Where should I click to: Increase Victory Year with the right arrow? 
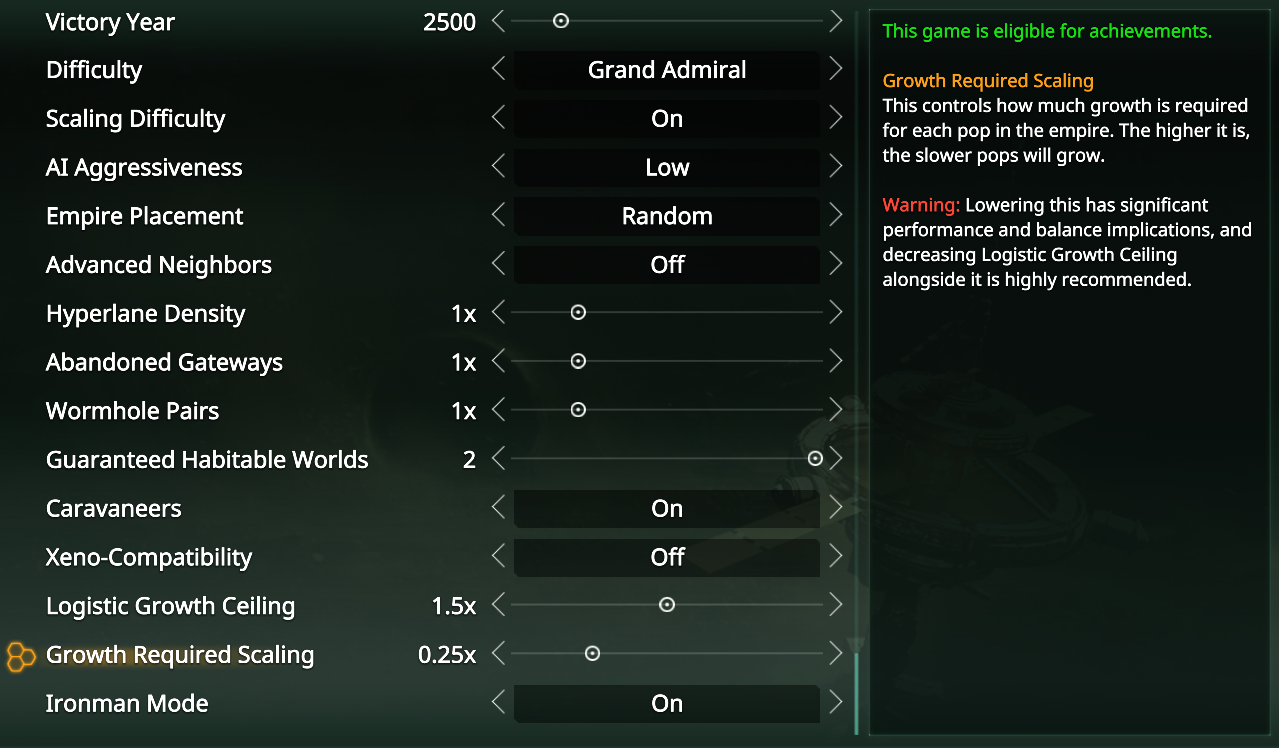(836, 20)
